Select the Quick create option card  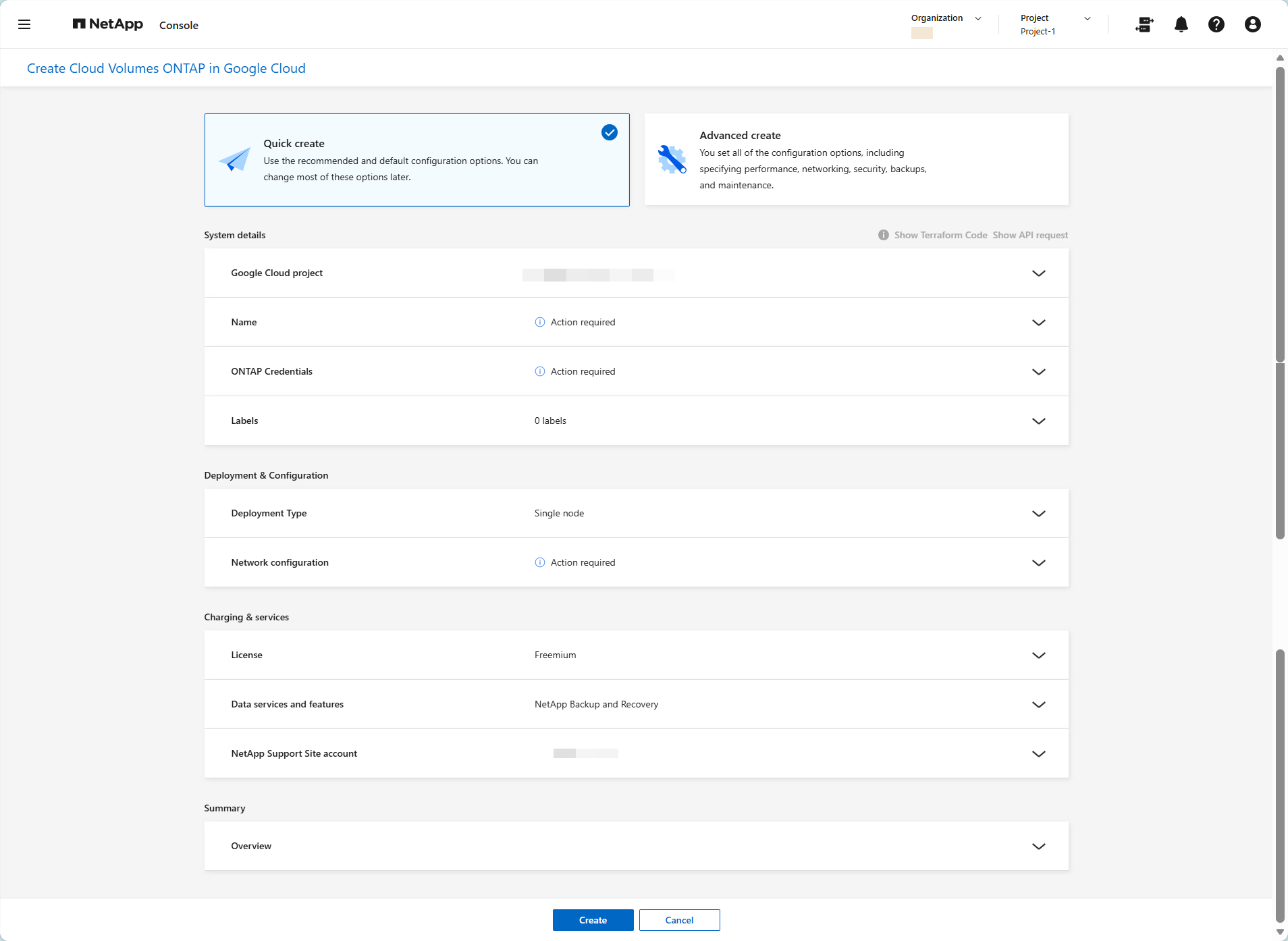(417, 160)
